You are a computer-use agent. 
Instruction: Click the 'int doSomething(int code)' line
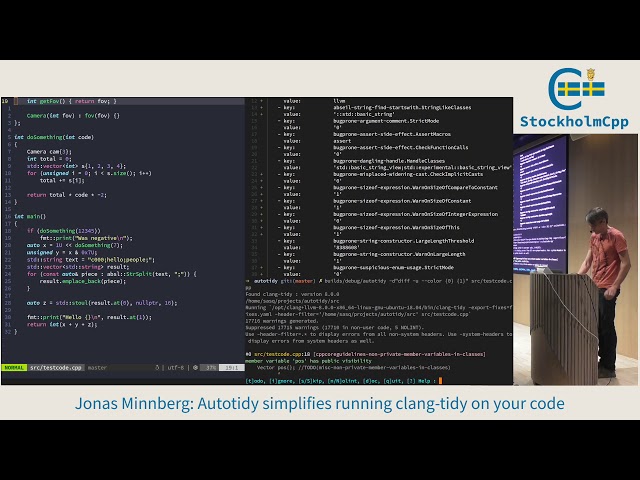click(54, 137)
